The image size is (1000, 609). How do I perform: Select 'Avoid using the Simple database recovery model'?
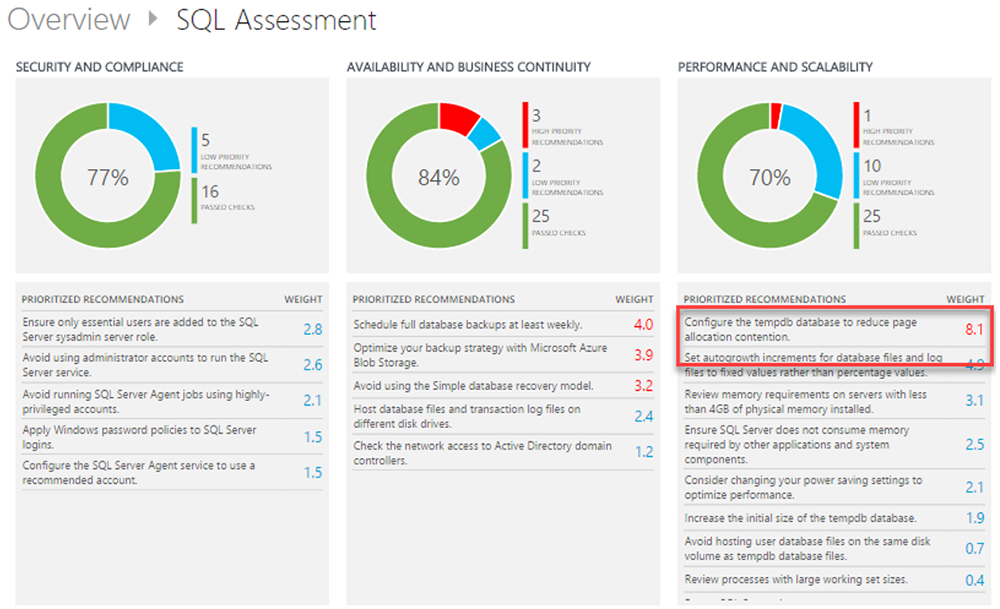tap(473, 386)
